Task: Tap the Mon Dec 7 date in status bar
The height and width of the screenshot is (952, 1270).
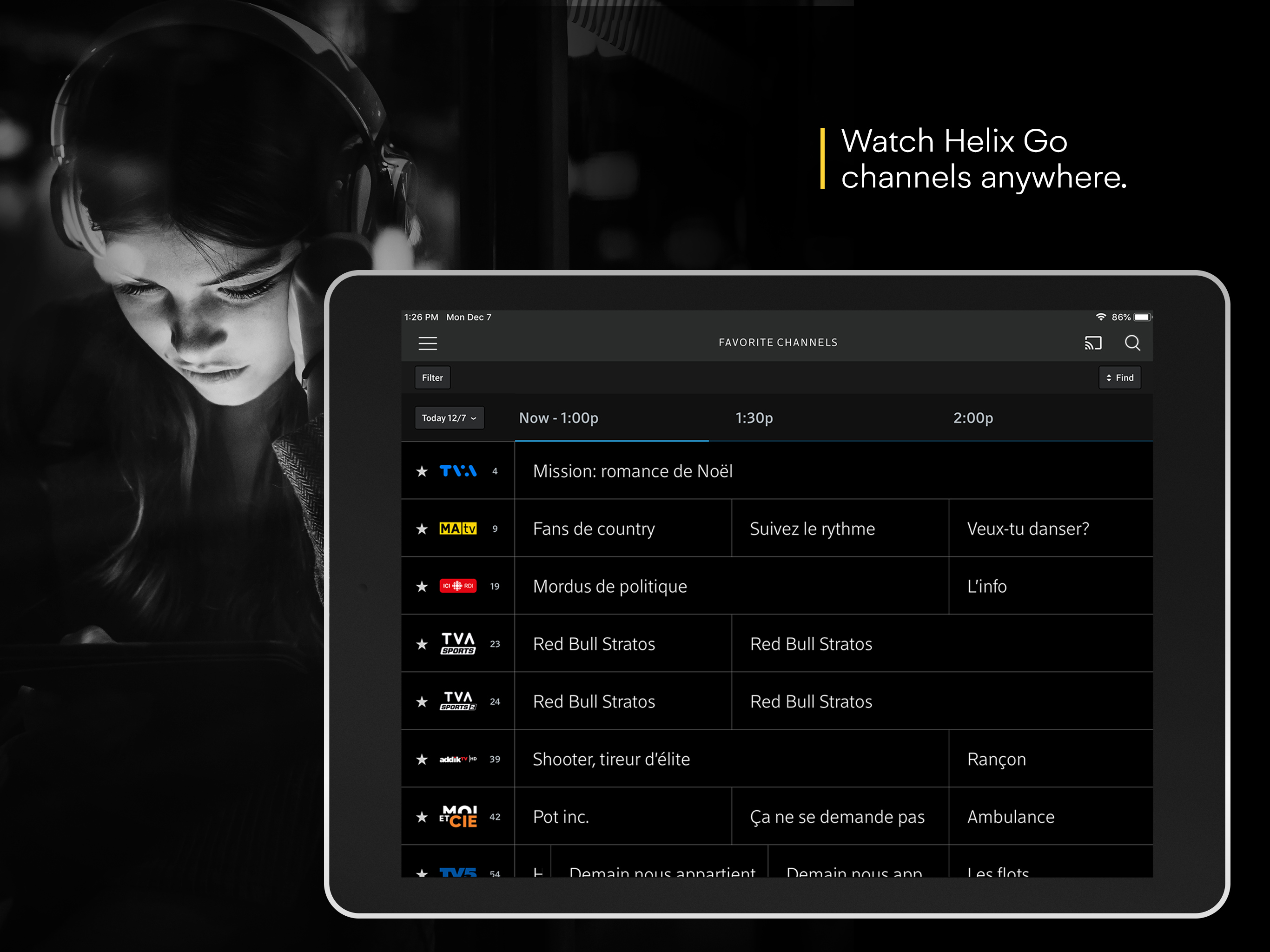Action: pyautogui.click(x=469, y=317)
